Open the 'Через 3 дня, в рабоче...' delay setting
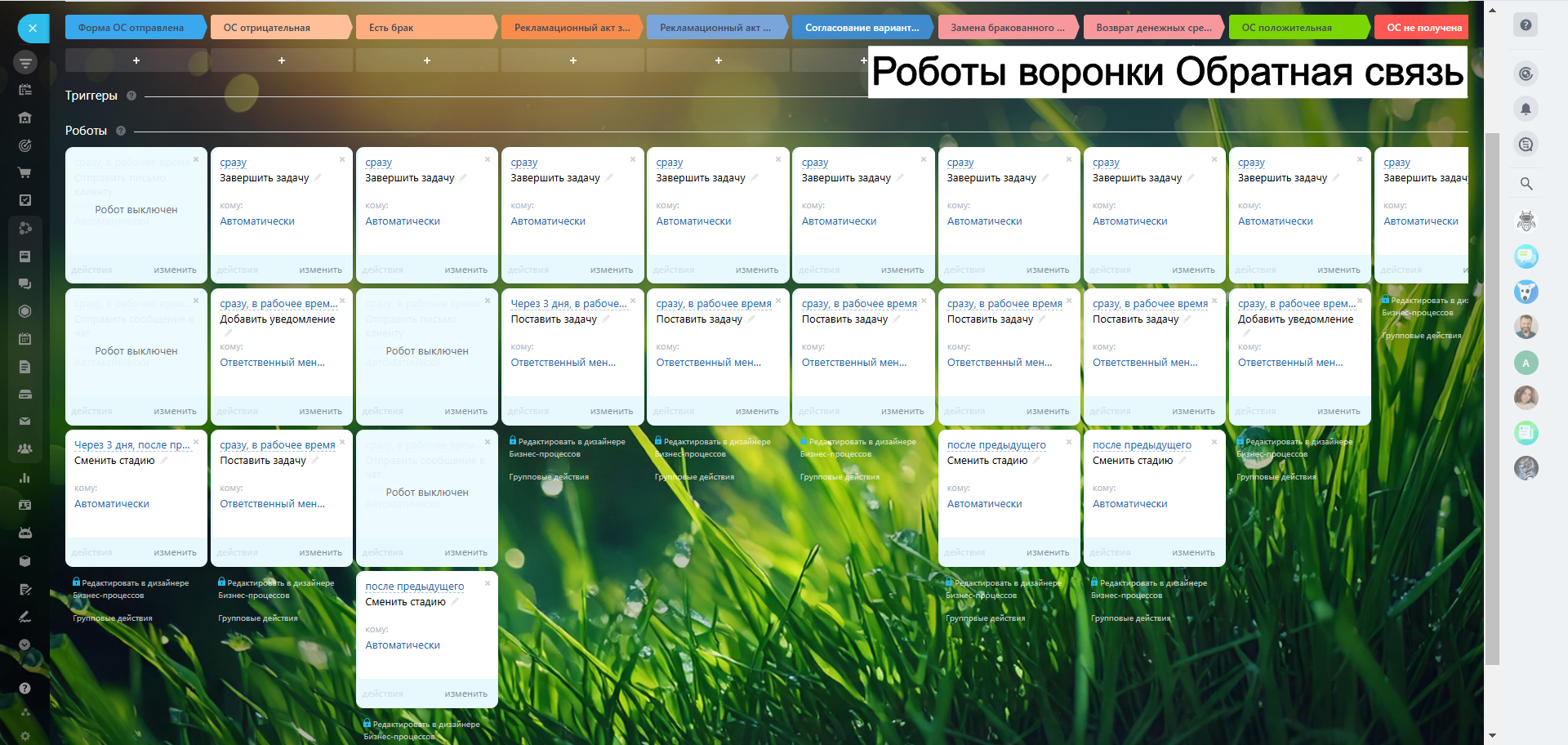The height and width of the screenshot is (745, 1568). [568, 304]
